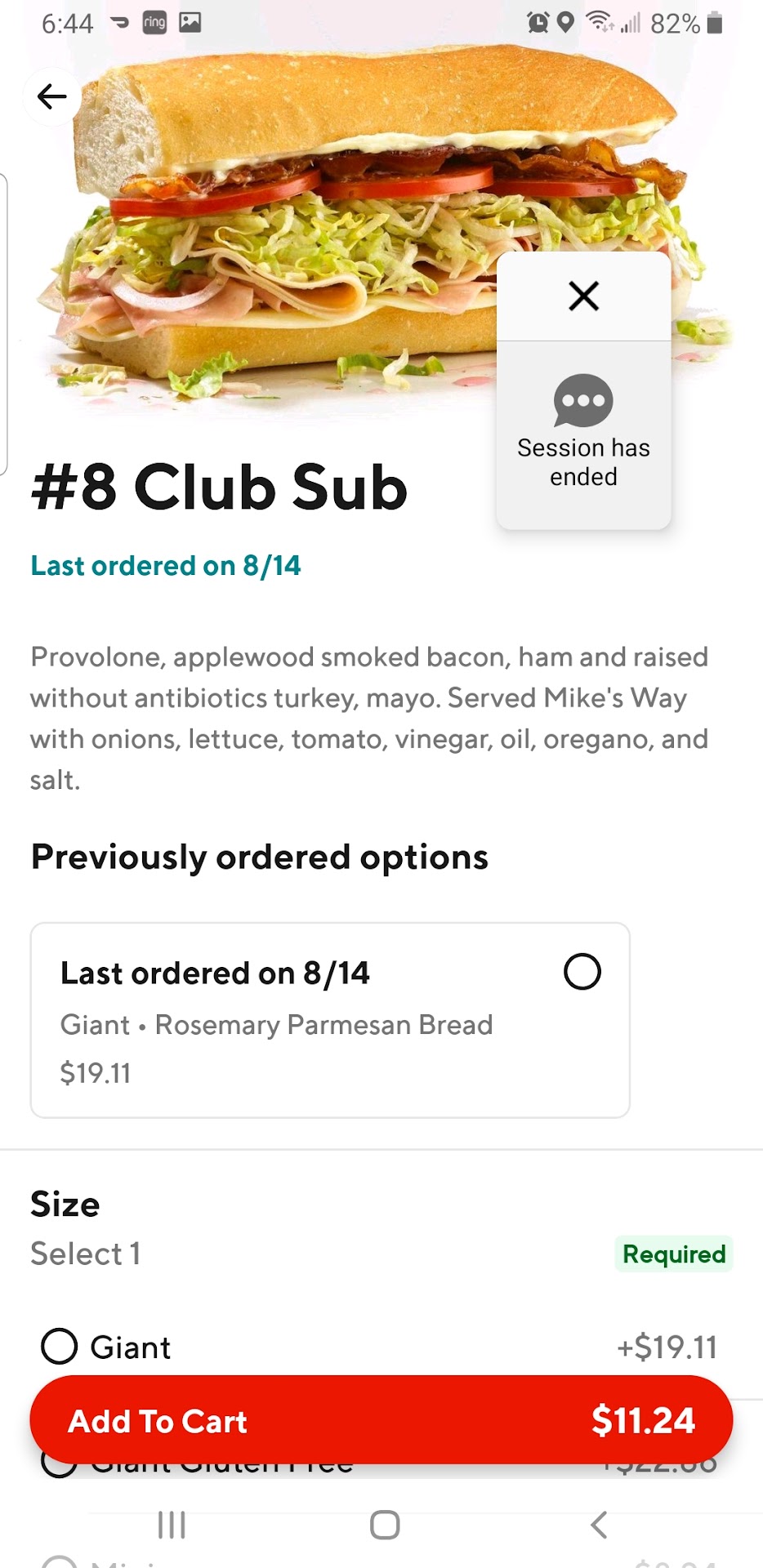Image resolution: width=763 pixels, height=1568 pixels.
Task: Tap the green Required badge
Action: point(674,1254)
